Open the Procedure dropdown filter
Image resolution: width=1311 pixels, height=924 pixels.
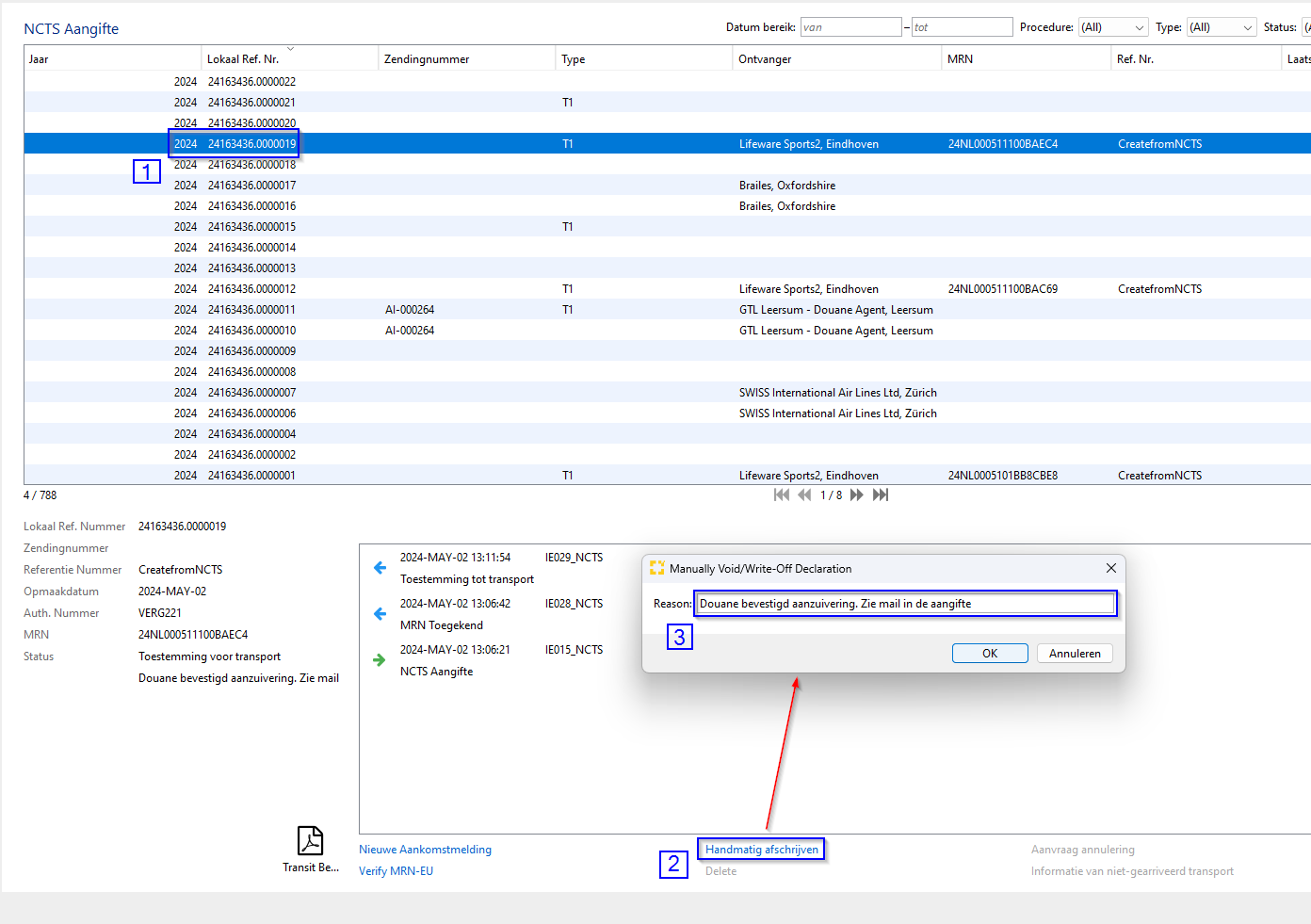pyautogui.click(x=1113, y=27)
